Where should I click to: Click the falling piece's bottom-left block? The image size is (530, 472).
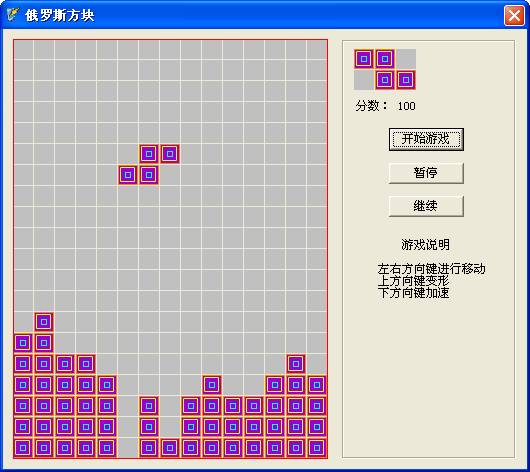pos(128,175)
